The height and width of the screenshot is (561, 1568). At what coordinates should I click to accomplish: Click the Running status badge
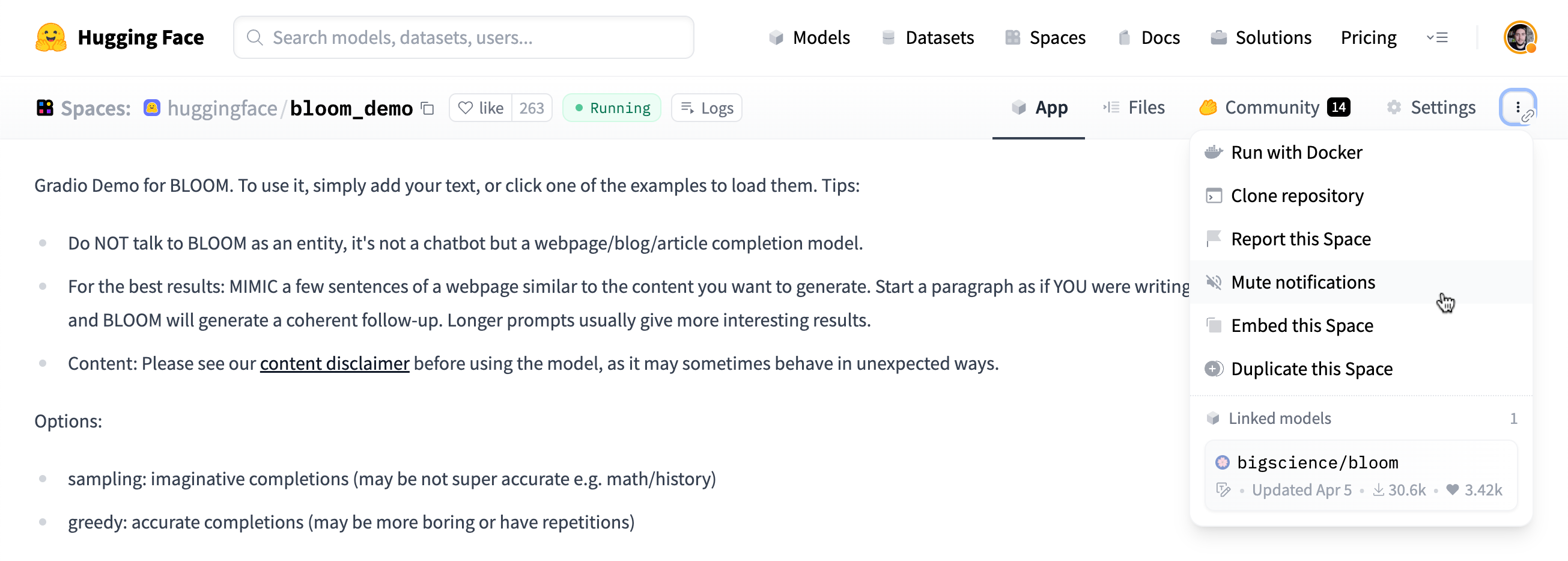(612, 108)
